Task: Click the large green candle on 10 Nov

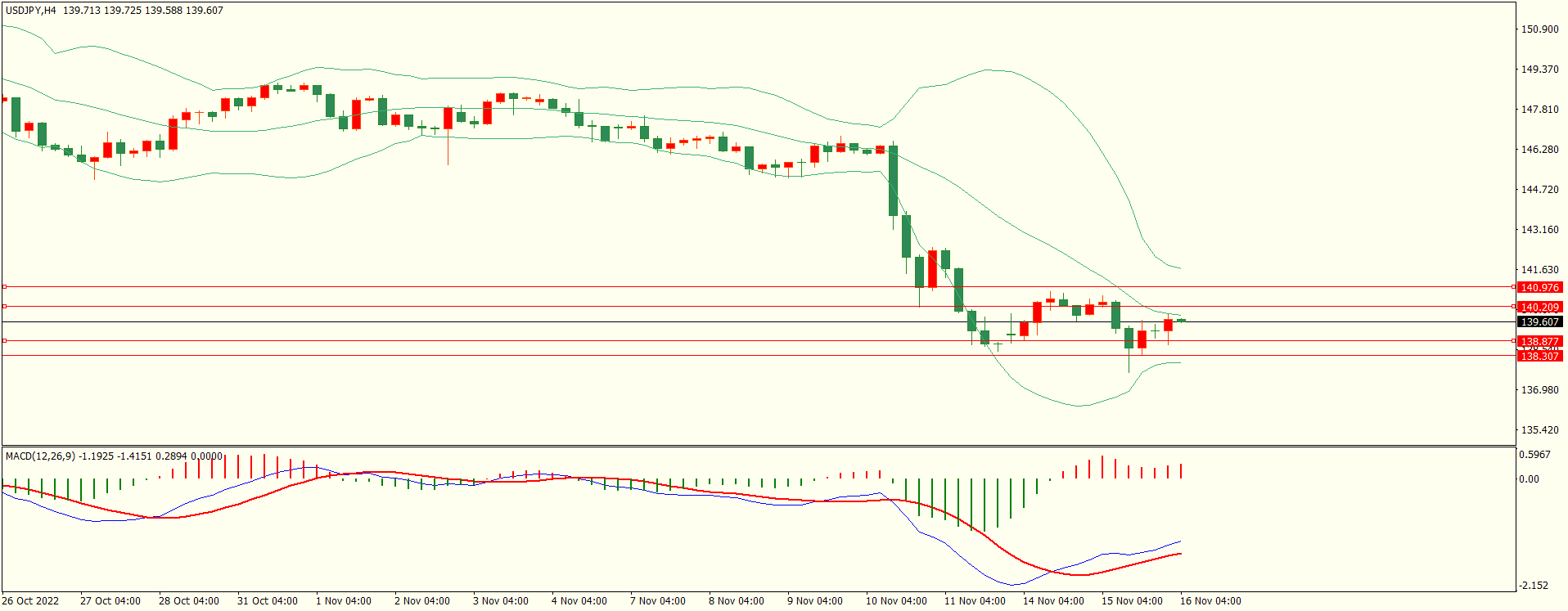Action: point(893,180)
